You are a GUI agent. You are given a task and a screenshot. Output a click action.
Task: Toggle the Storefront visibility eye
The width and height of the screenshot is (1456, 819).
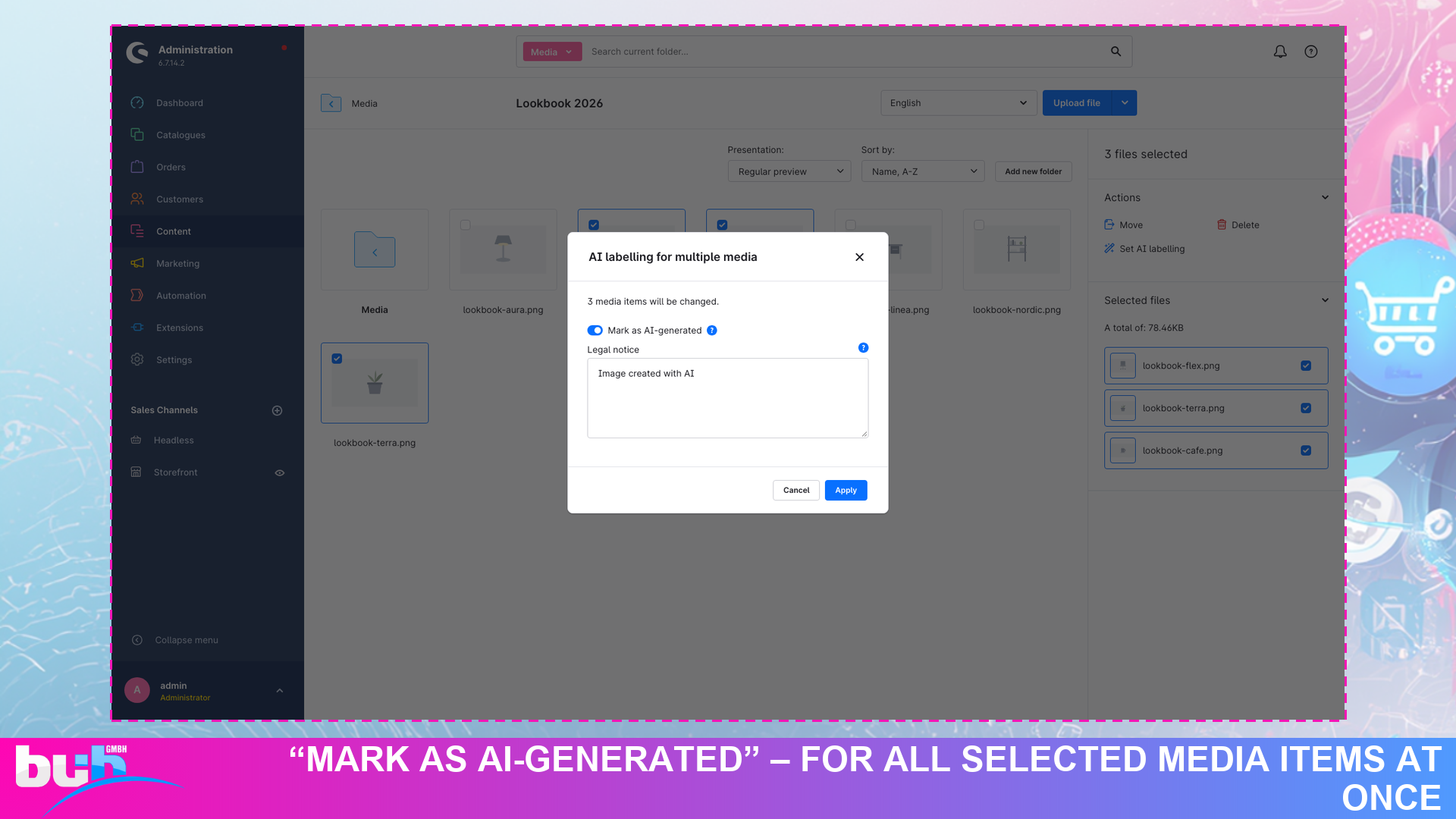[x=280, y=473]
